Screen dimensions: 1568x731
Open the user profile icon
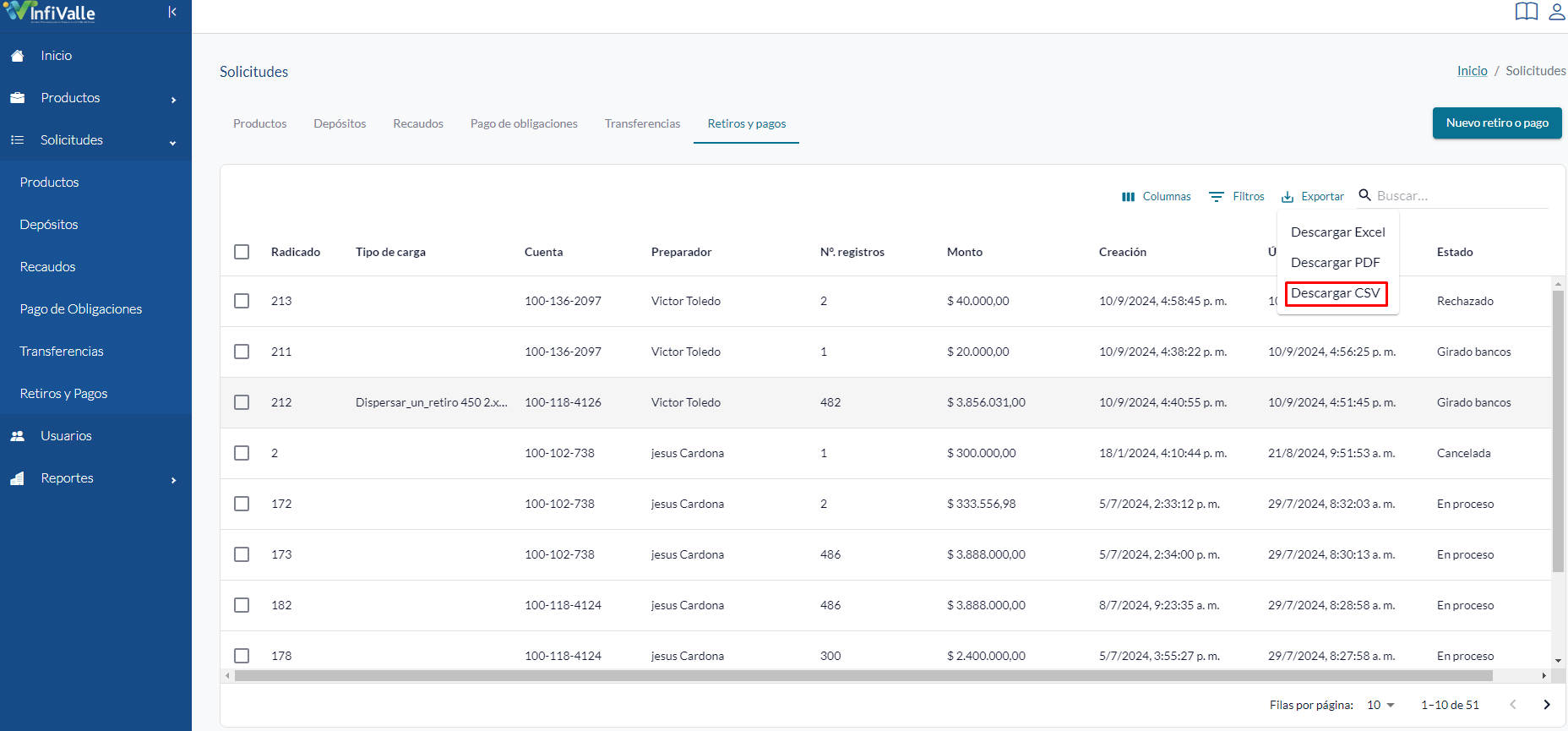[x=1557, y=11]
